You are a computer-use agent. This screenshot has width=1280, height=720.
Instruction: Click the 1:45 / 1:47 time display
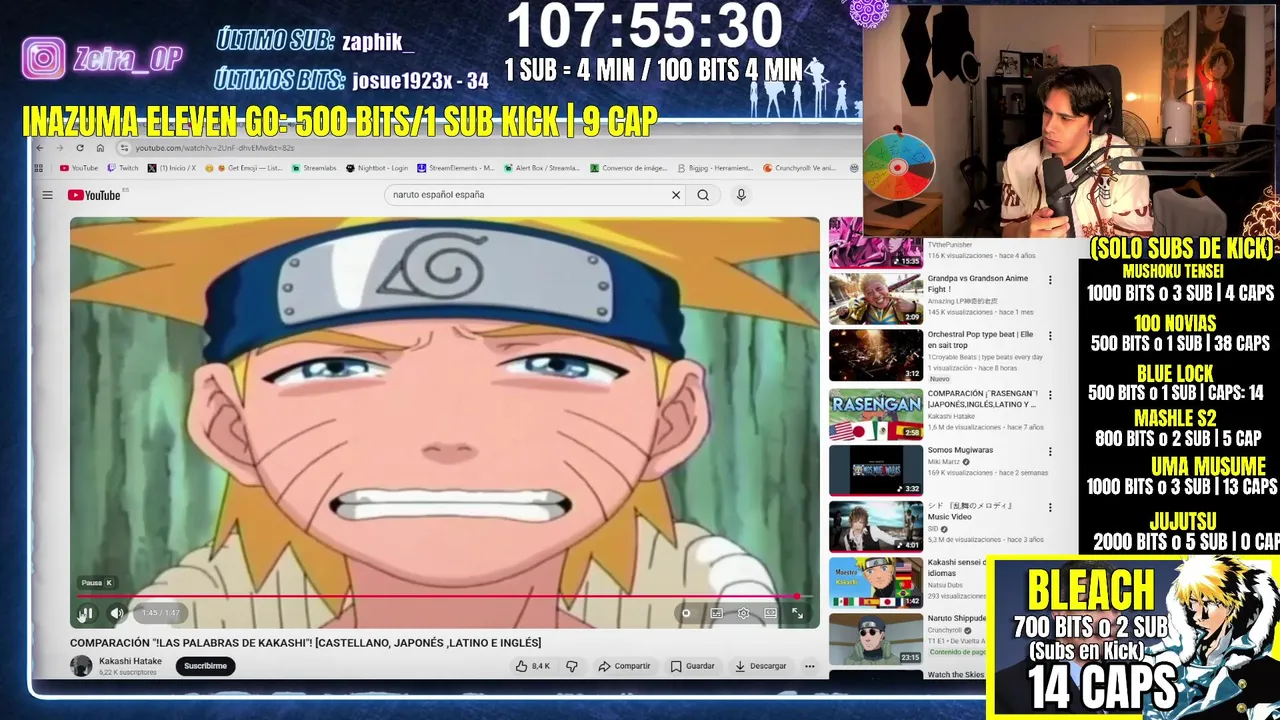[160, 613]
